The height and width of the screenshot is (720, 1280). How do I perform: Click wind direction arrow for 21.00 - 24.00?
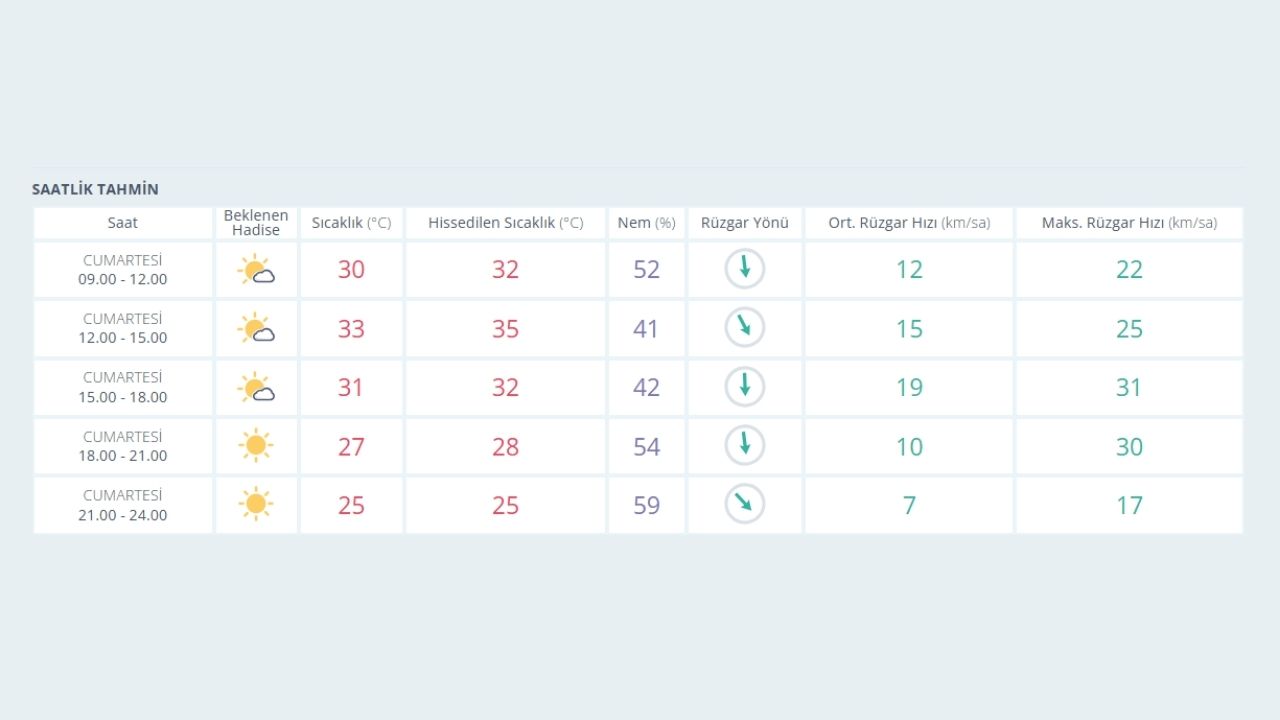tap(744, 505)
